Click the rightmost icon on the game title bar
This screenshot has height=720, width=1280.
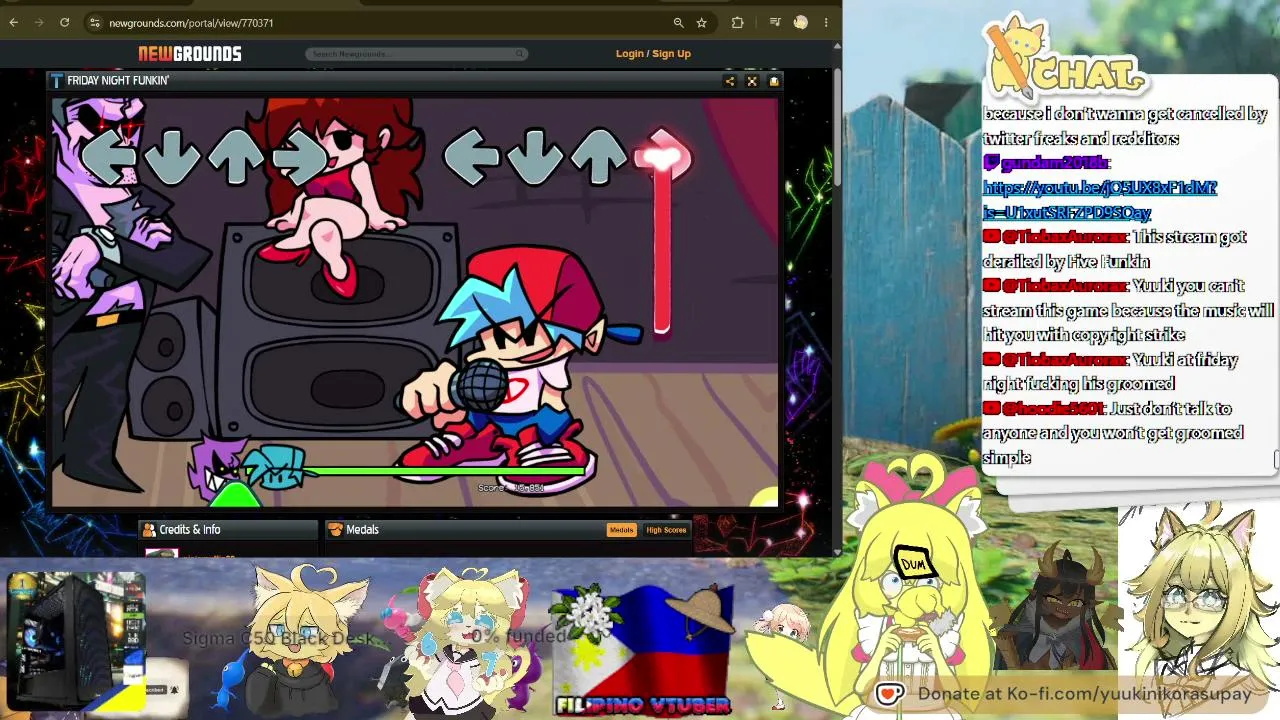click(773, 81)
